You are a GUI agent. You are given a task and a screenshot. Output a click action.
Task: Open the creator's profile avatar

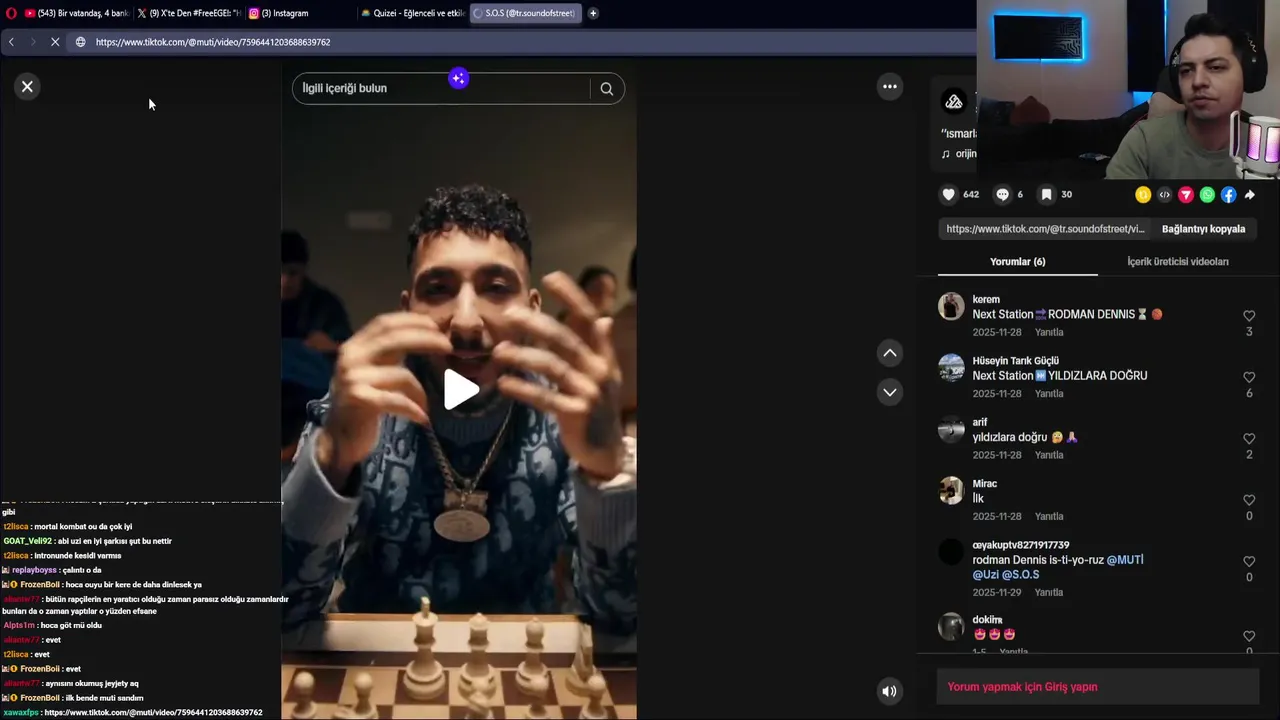[x=954, y=101]
